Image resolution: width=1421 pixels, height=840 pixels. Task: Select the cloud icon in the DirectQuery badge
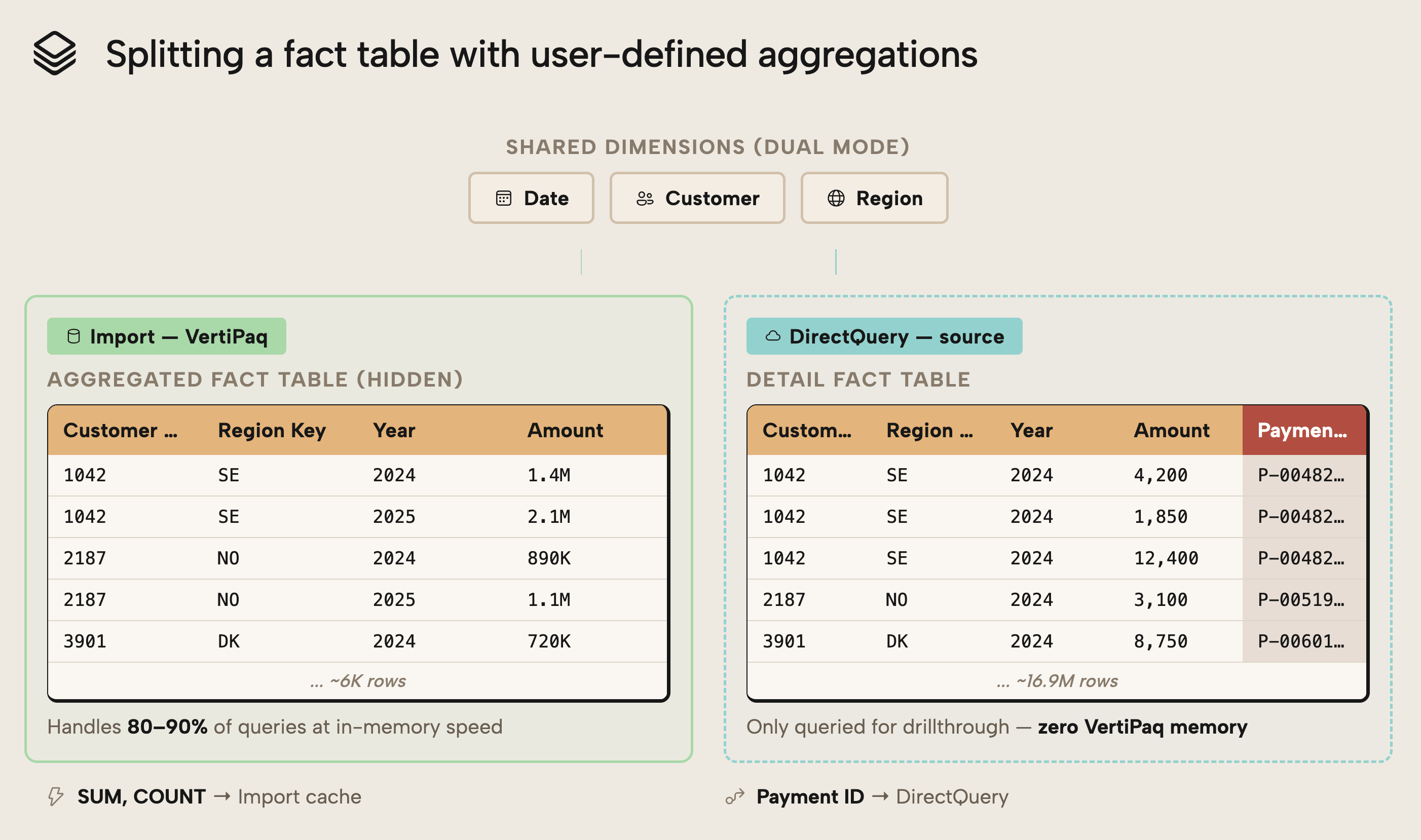[x=773, y=336]
